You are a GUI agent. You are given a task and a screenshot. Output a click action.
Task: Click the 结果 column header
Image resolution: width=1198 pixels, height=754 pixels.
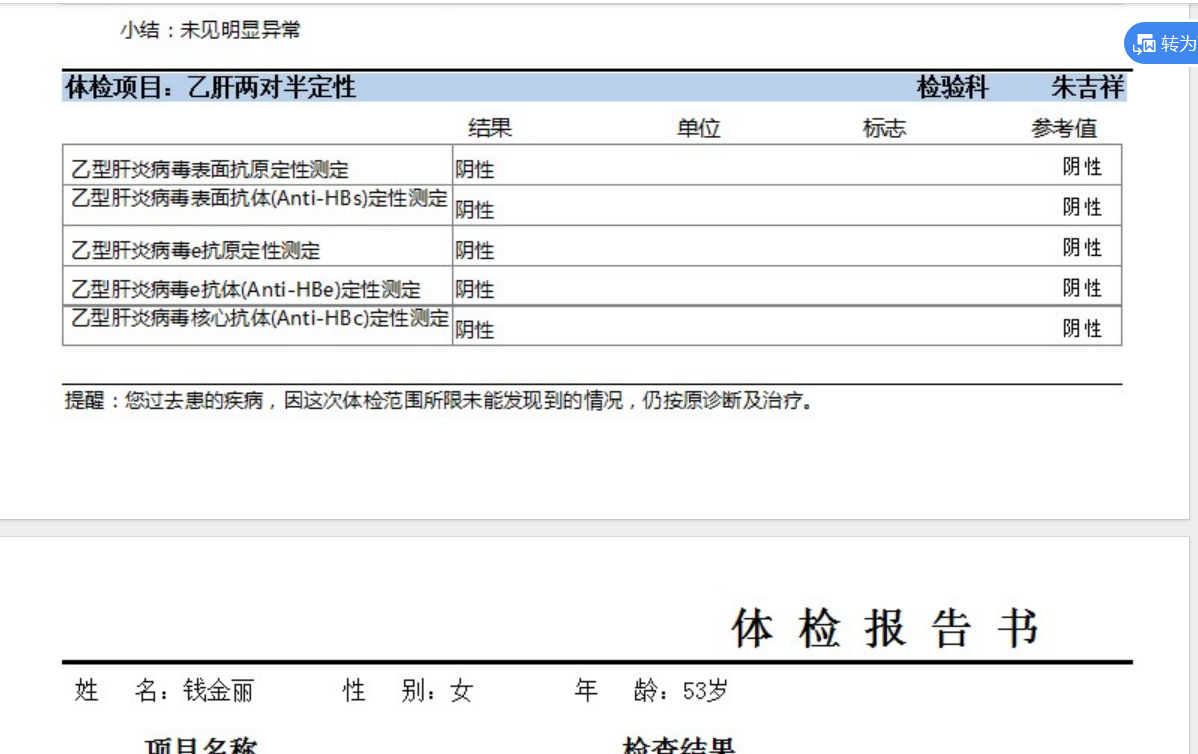pyautogui.click(x=490, y=128)
